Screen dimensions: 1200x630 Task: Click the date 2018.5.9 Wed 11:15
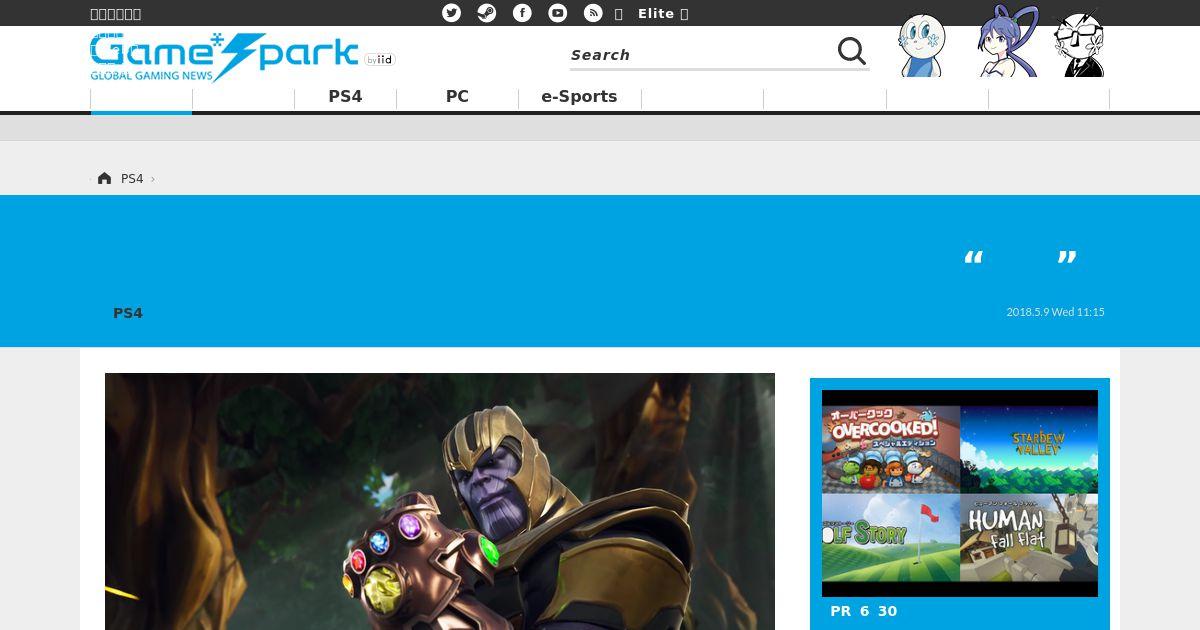(x=1055, y=312)
